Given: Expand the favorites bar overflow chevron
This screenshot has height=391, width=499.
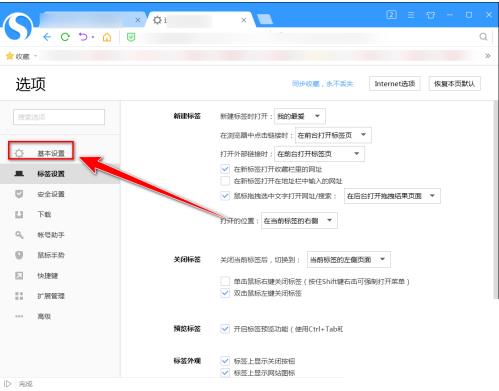Looking at the screenshot, I should coord(488,56).
